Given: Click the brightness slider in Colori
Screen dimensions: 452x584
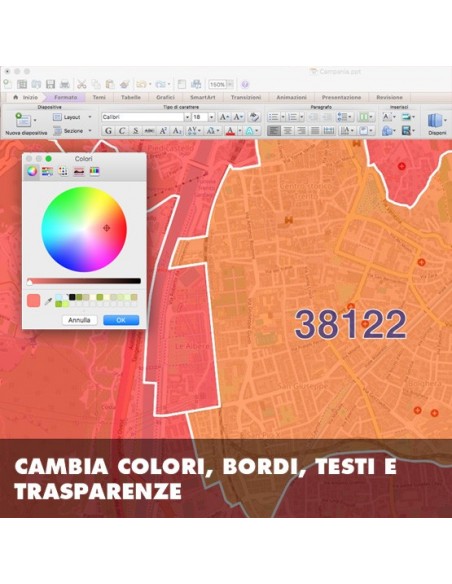Looking at the screenshot, I should 84,281.
